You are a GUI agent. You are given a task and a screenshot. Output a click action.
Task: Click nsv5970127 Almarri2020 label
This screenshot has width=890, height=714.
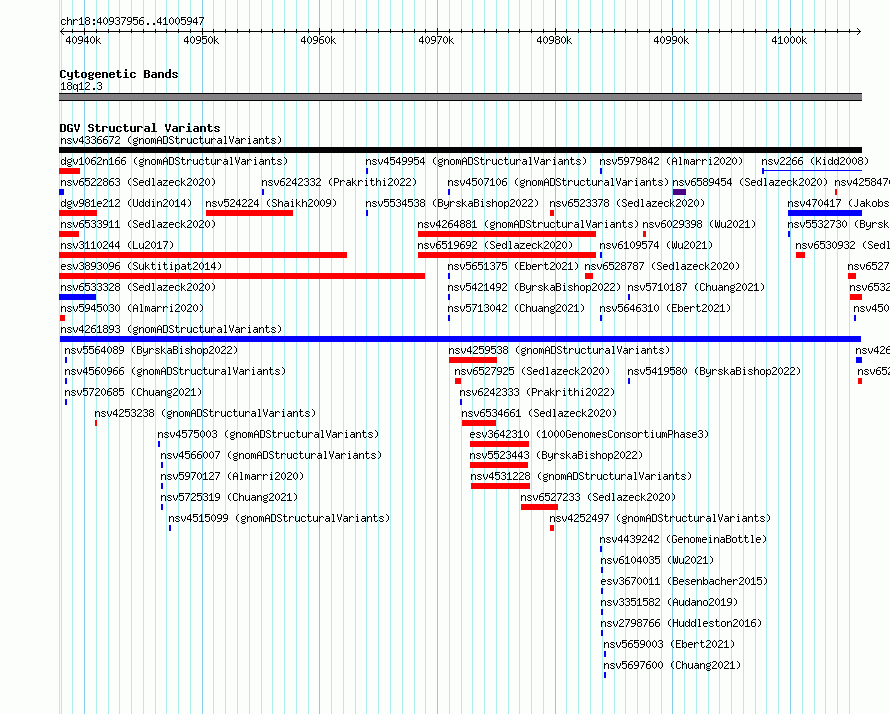point(232,476)
